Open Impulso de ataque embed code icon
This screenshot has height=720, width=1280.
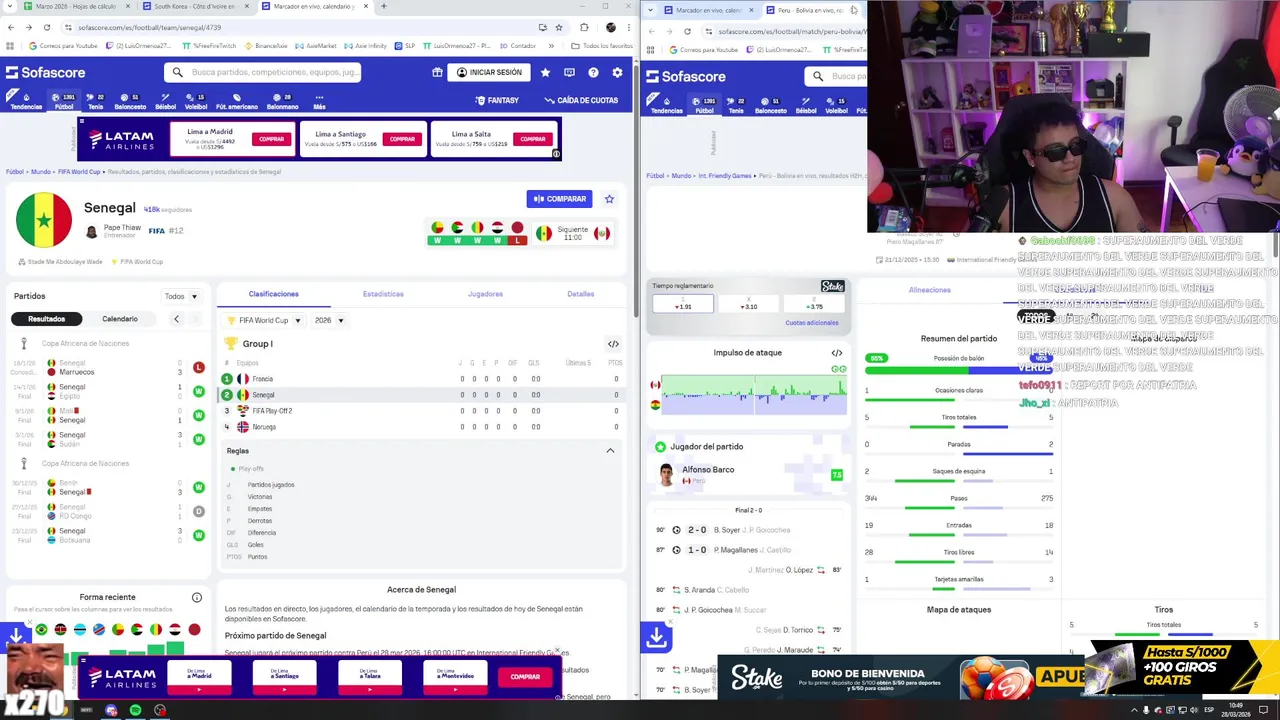pyautogui.click(x=837, y=353)
